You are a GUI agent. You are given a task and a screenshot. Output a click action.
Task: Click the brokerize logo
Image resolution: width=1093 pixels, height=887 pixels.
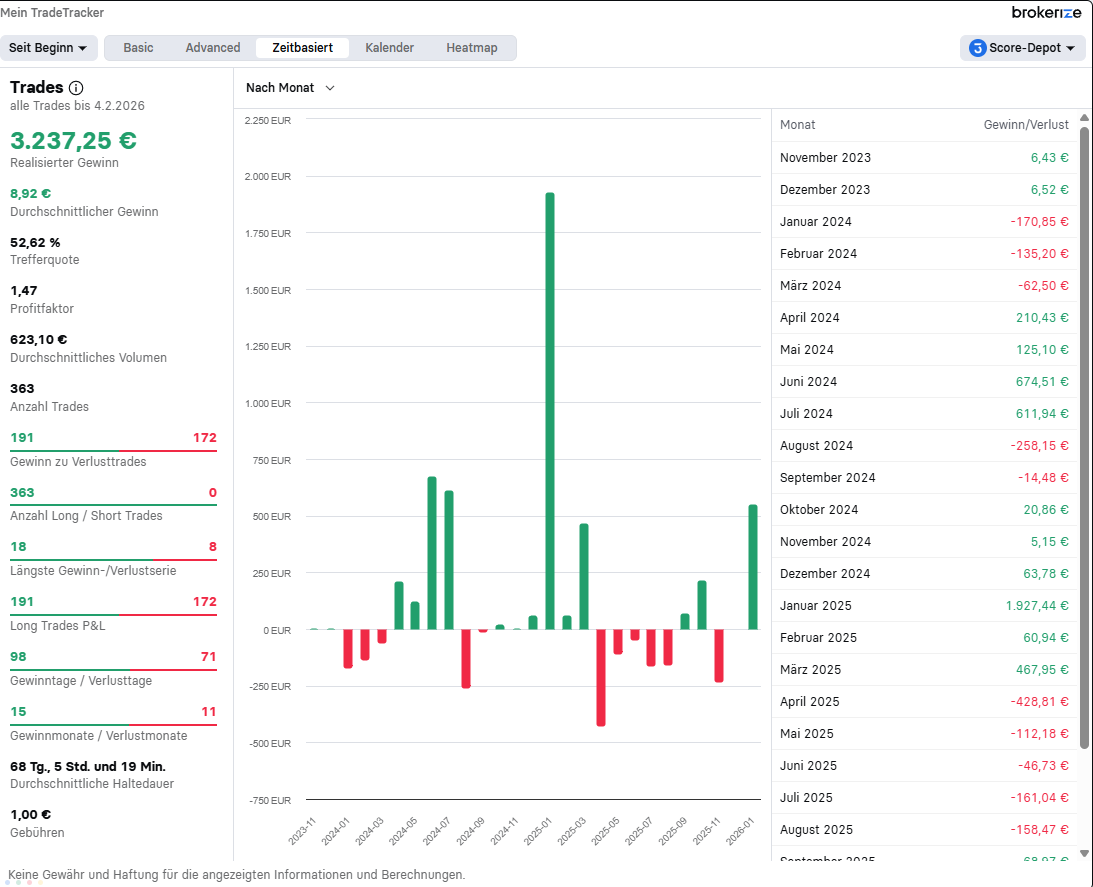coord(1046,13)
